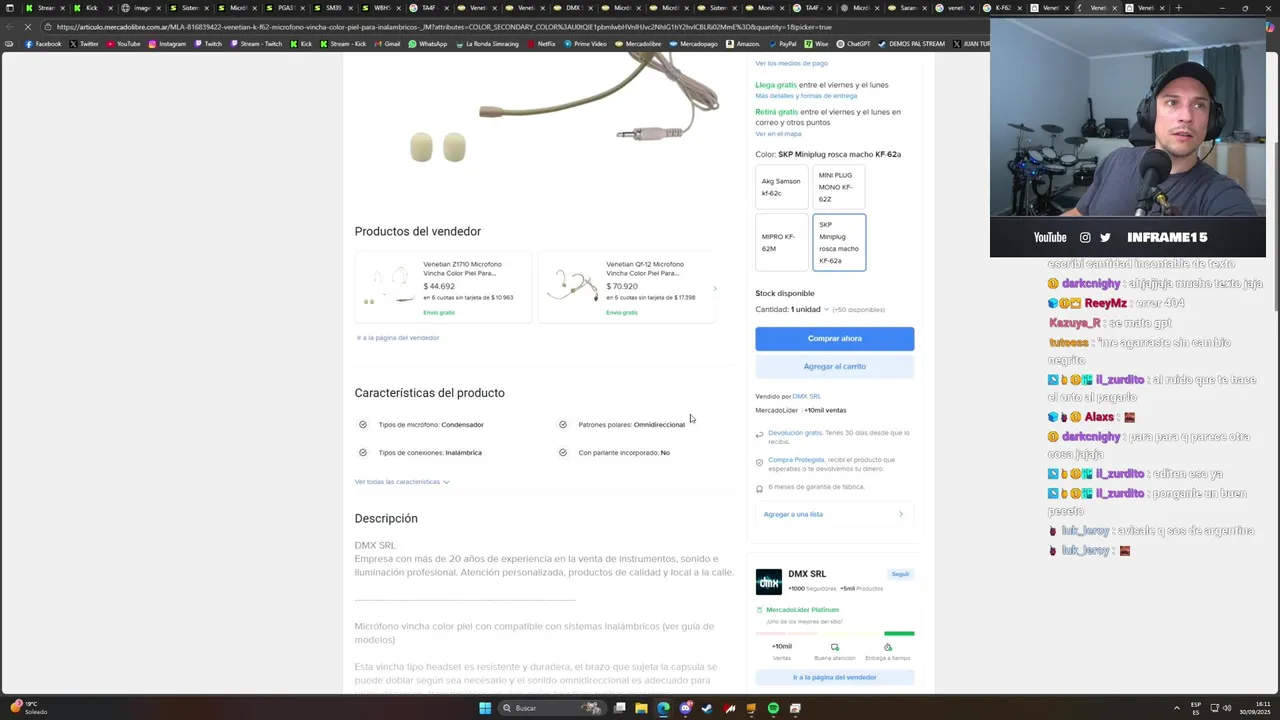Open the Twitter bookmark
This screenshot has height=720, width=1280.
[84, 44]
